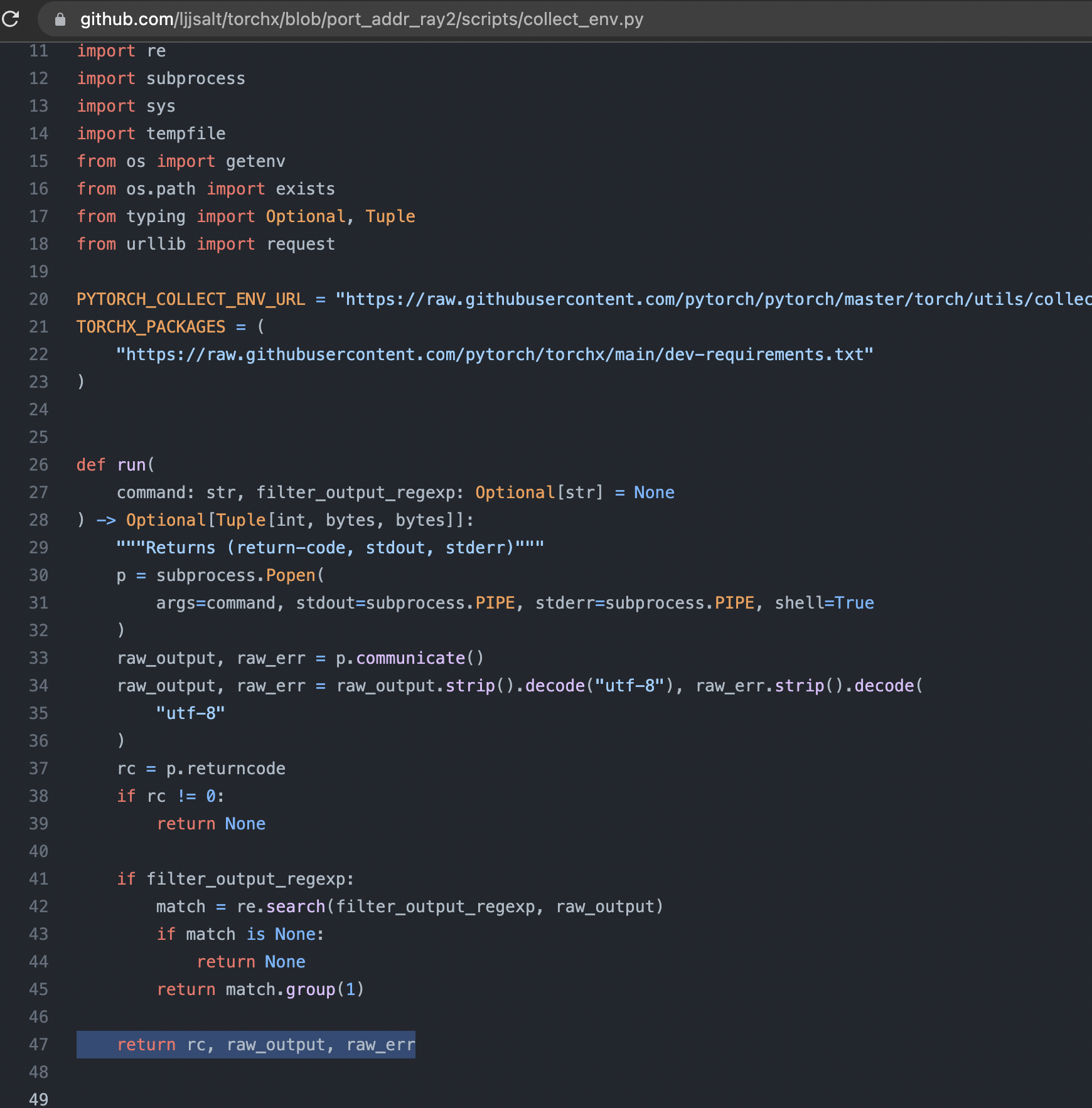Select line number 22

pyautogui.click(x=39, y=354)
